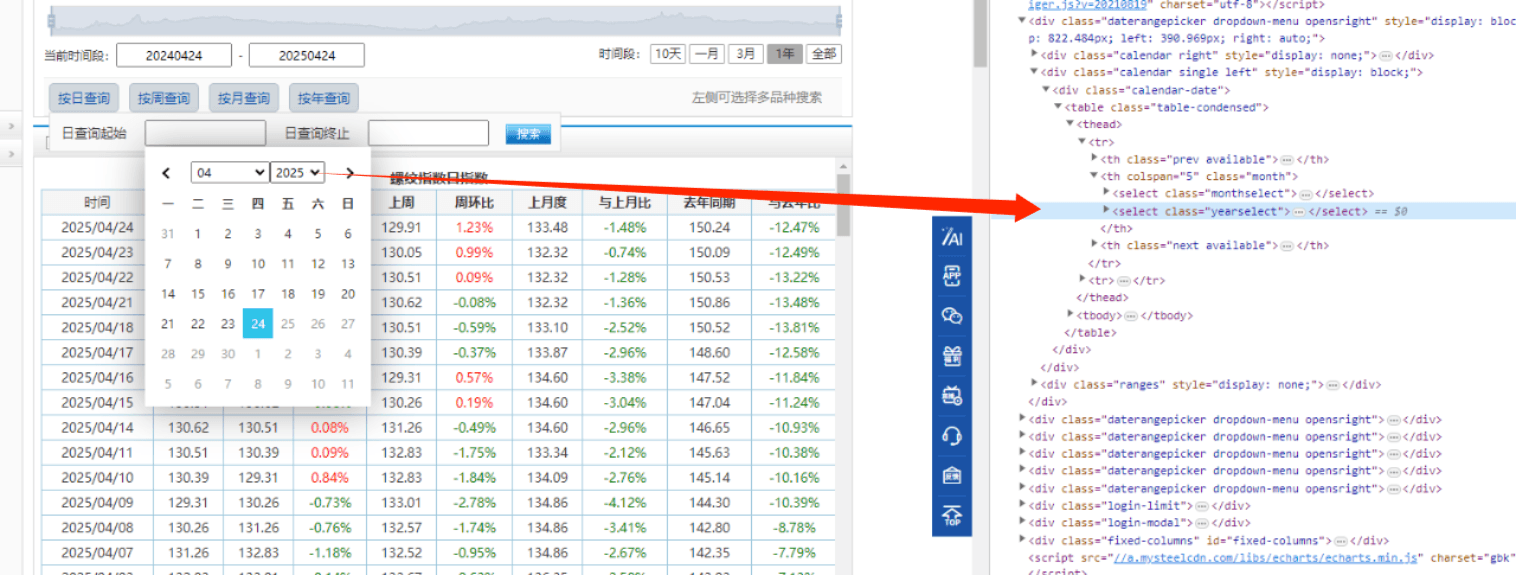This screenshot has width=1516, height=575.
Task: Pick day 31 in the calendar
Action: pyautogui.click(x=168, y=234)
